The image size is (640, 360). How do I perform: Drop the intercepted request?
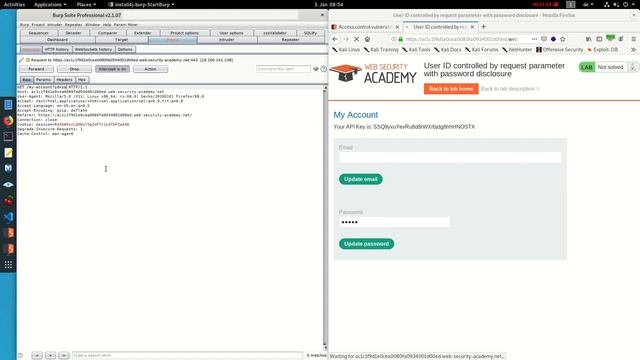coord(74,69)
